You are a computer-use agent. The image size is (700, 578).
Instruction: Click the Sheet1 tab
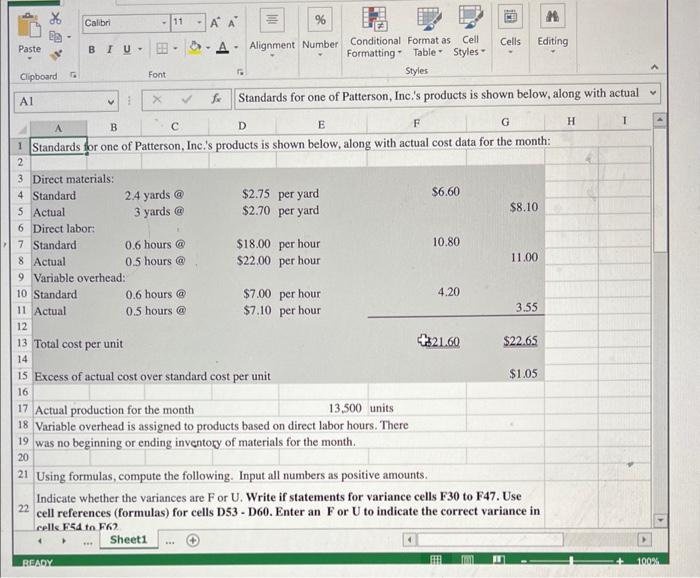point(128,540)
